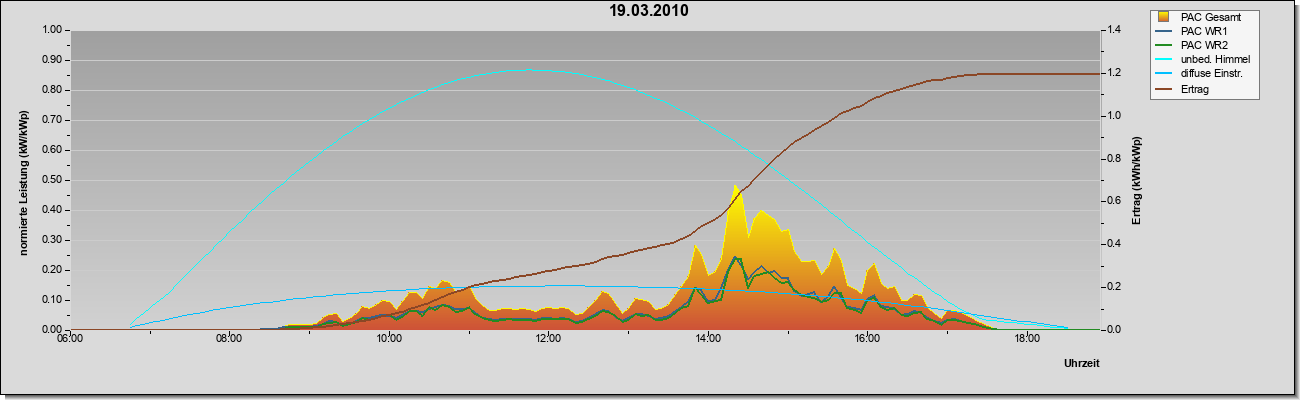Click the 14:00 time axis label
The image size is (1300, 400).
click(x=707, y=340)
